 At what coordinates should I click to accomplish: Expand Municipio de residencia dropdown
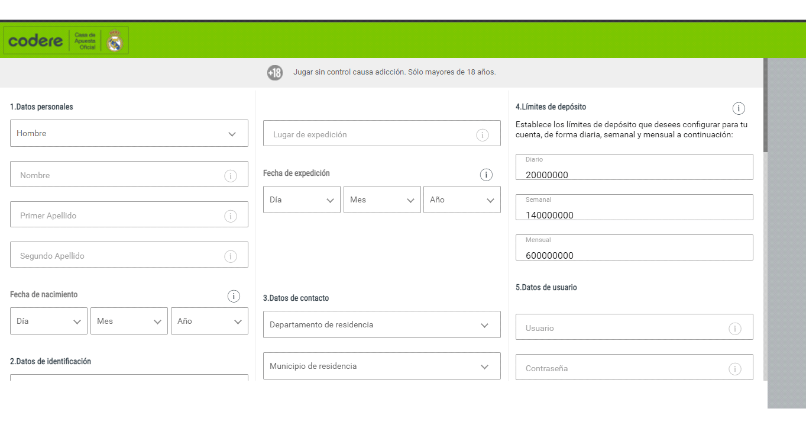[382, 366]
